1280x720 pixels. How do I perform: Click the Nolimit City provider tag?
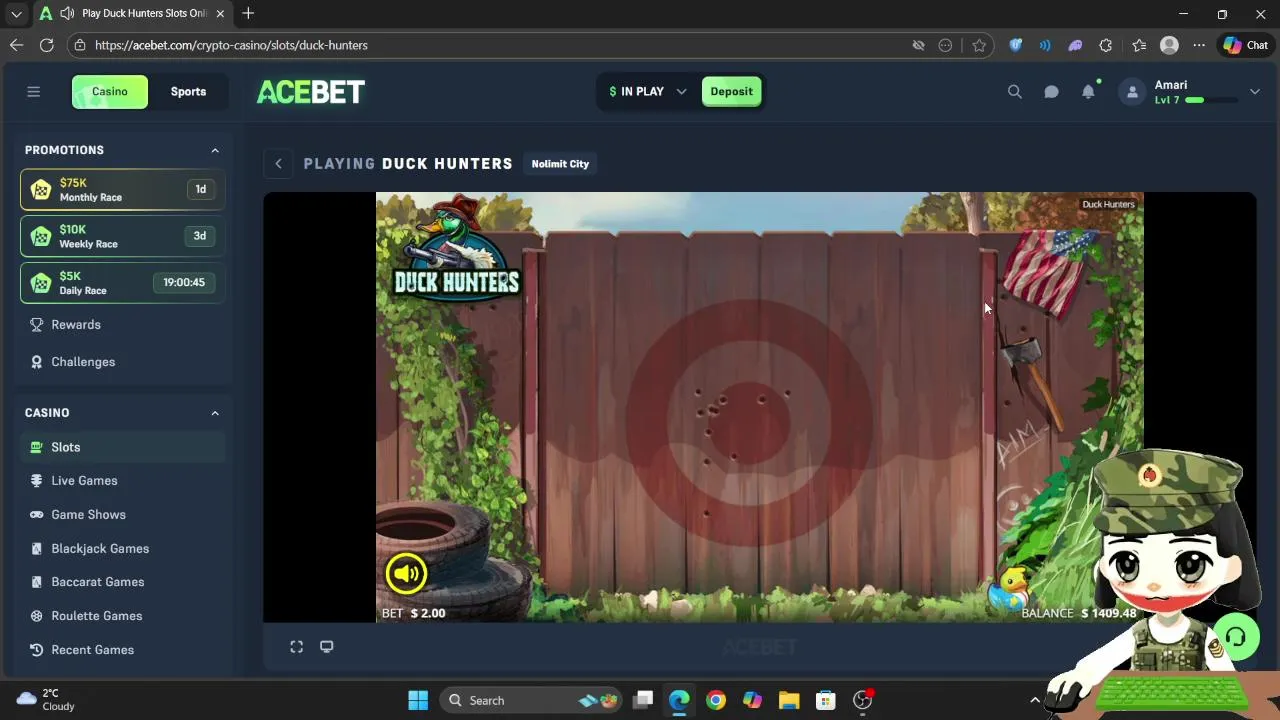pyautogui.click(x=560, y=164)
